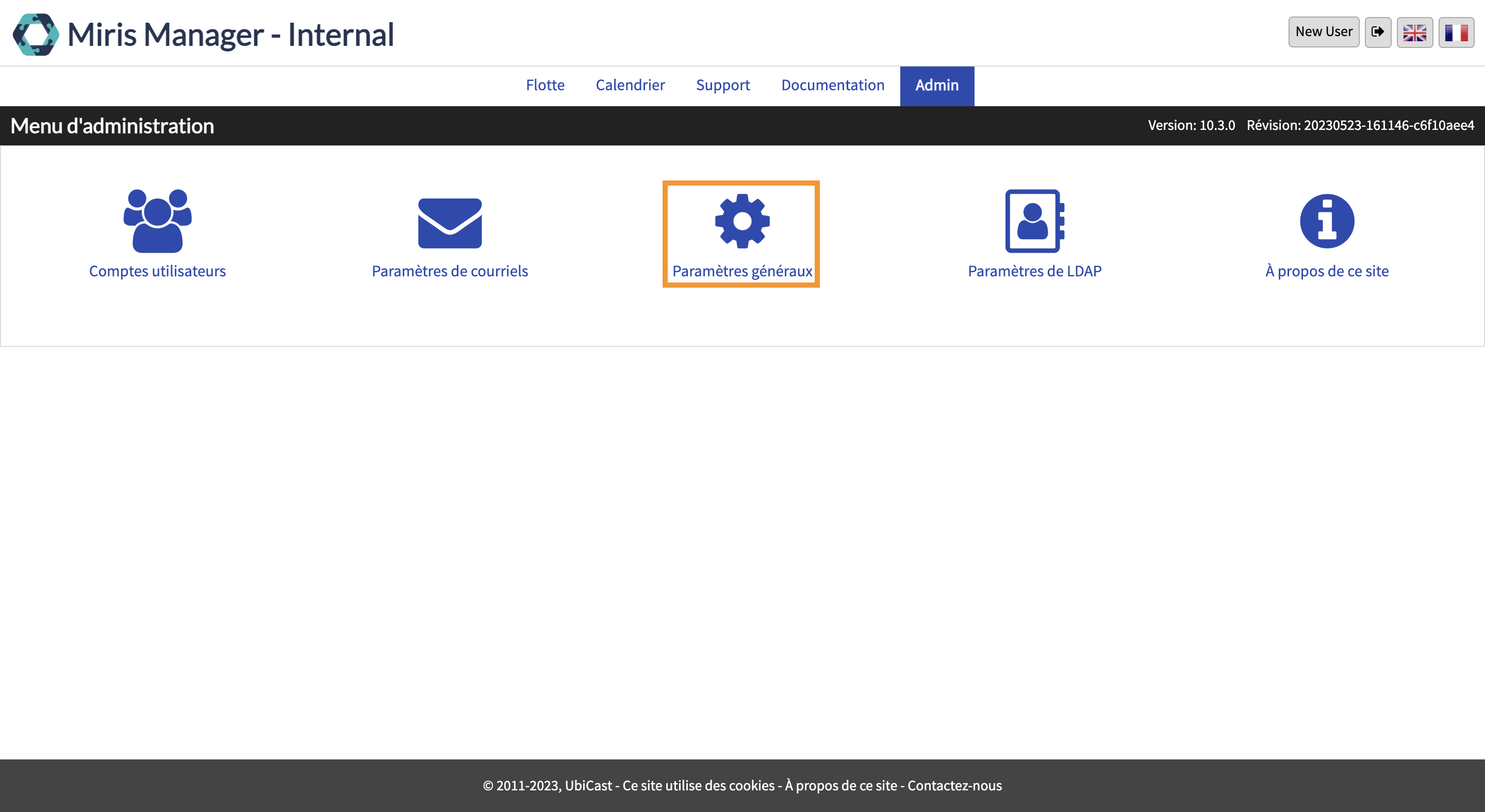This screenshot has height=812, width=1485.
Task: Click the Miris Manager hexagon logo
Action: (36, 35)
